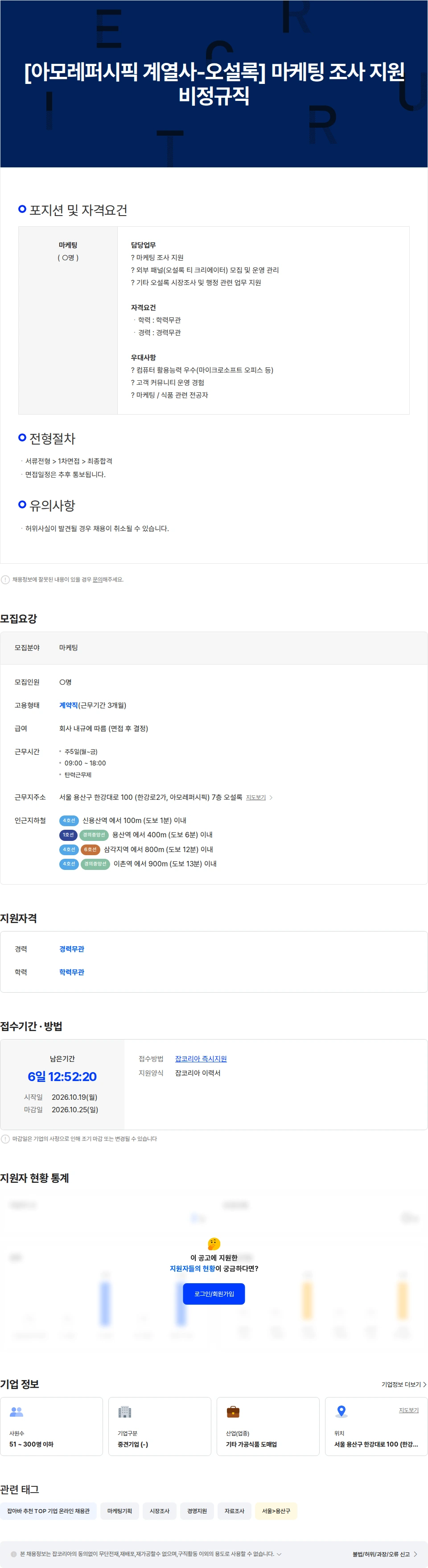Click the start date 2026.10.19(월)
Viewport: 428px width, 1568px height.
pos(74,1097)
